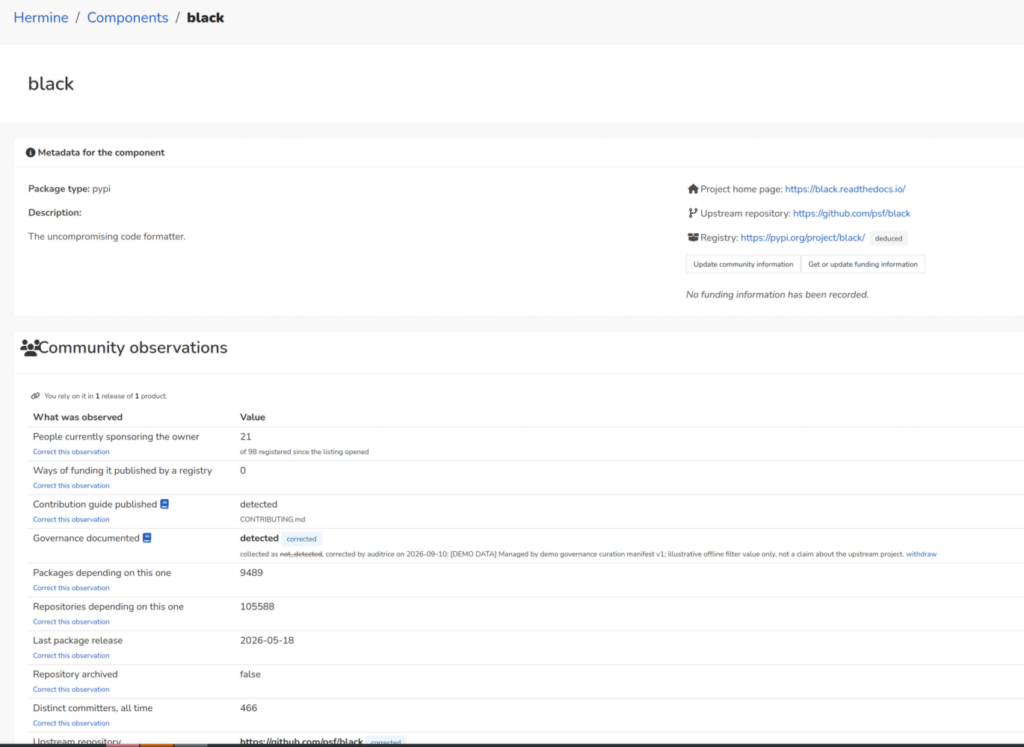Image resolution: width=1024 pixels, height=747 pixels.
Task: Click the link icon beside 'You rely on it'
Action: [x=35, y=396]
